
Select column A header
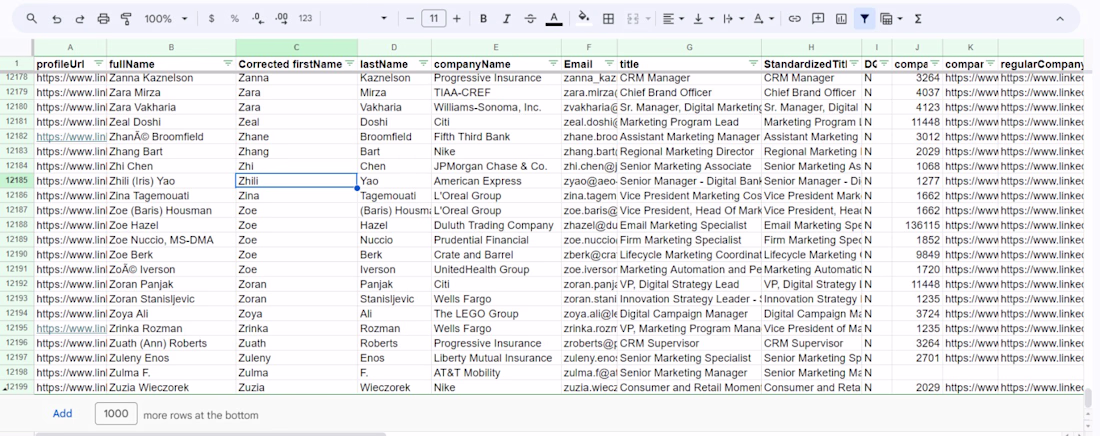click(70, 47)
